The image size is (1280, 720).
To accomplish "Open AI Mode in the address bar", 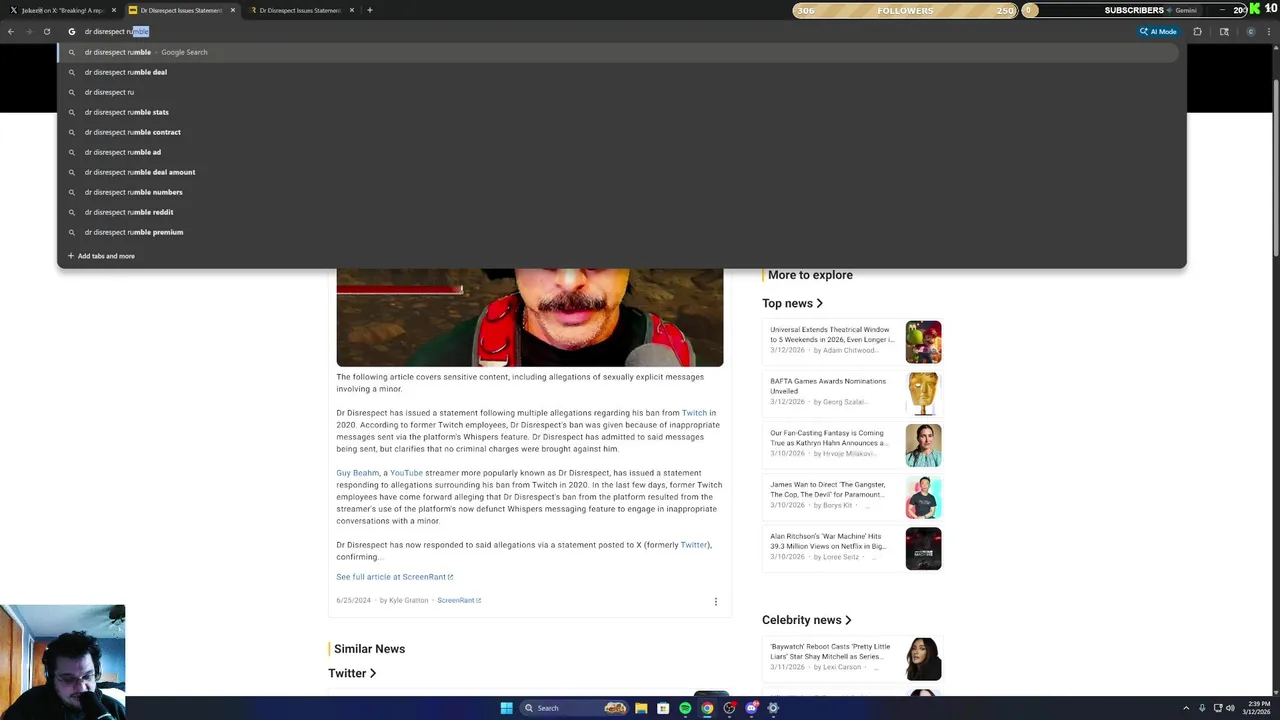I will pos(1158,31).
